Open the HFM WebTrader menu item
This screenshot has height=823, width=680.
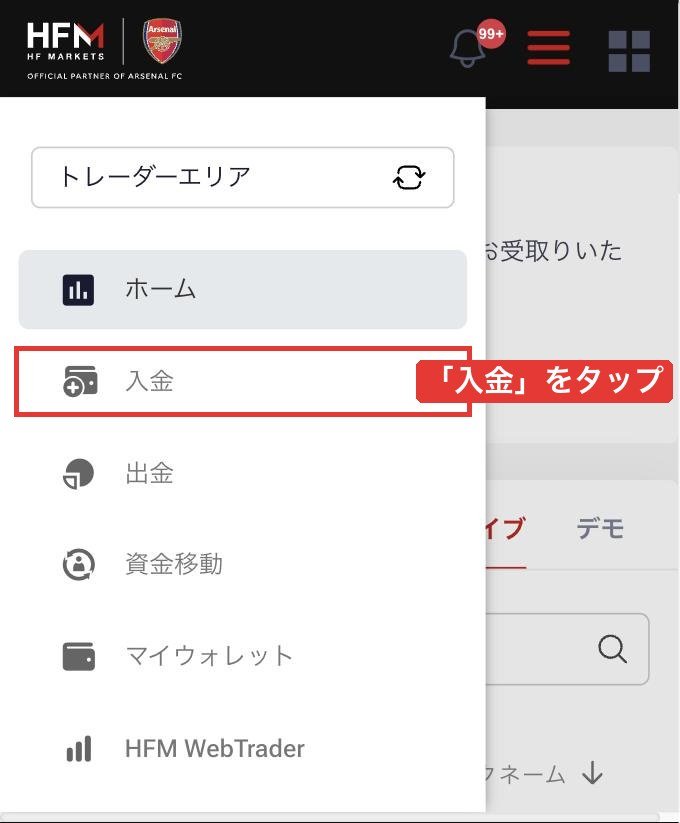242,748
